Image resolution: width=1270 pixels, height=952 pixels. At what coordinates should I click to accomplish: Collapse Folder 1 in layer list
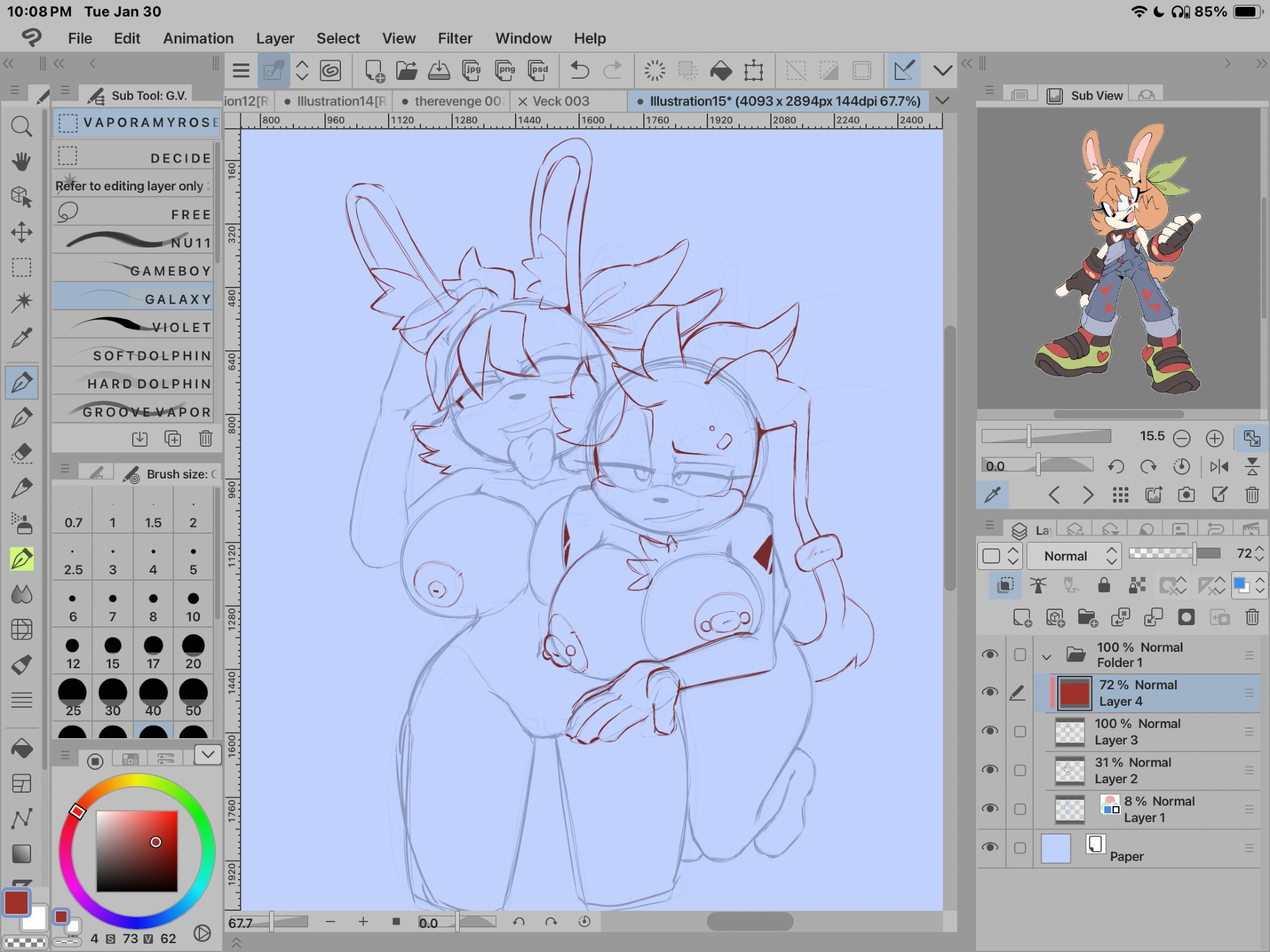pos(1047,656)
